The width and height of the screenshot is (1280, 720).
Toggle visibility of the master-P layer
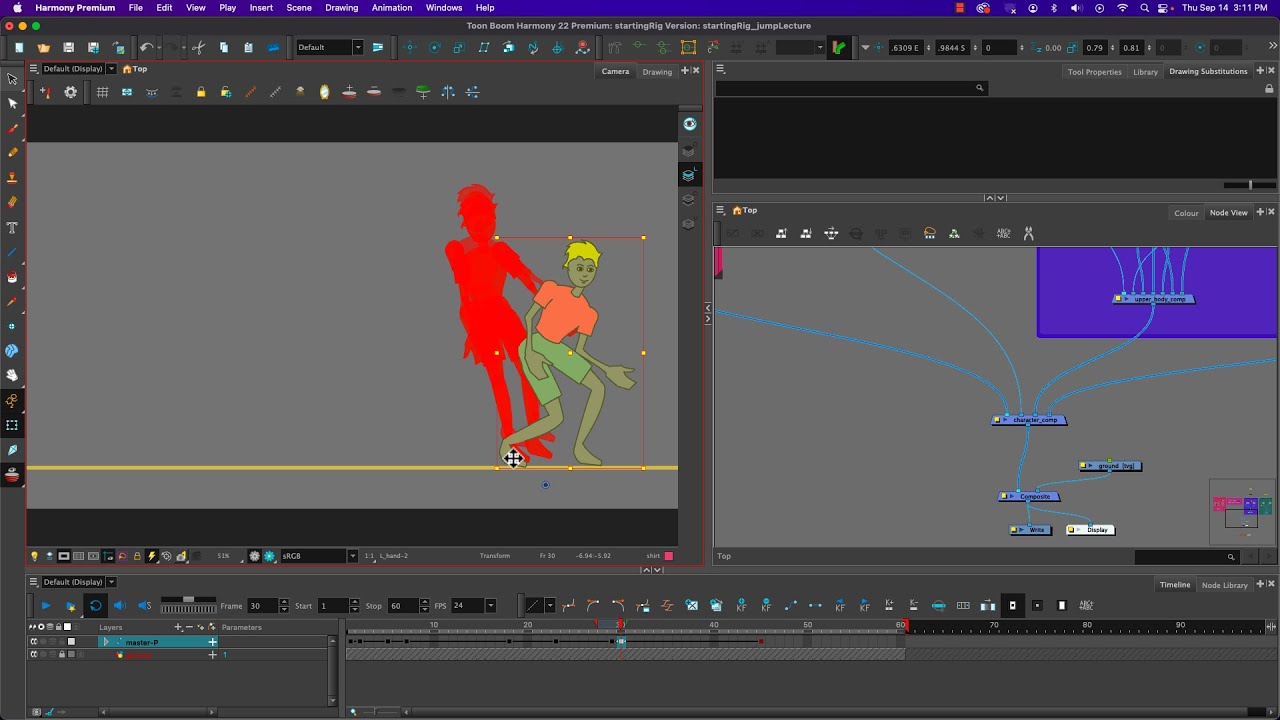[34, 642]
